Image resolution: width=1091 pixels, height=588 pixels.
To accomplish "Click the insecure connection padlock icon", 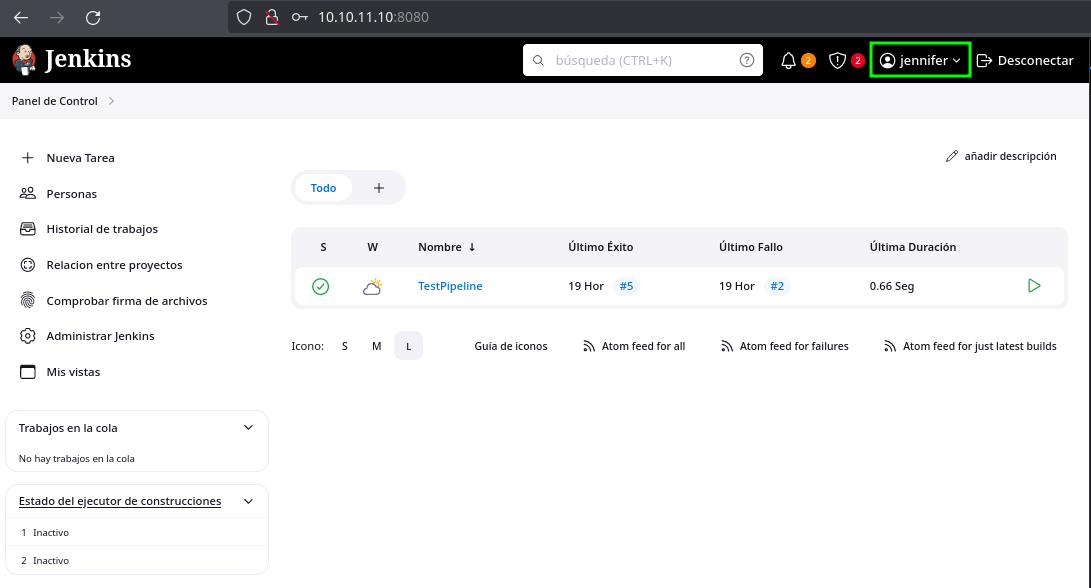I will 272,17.
